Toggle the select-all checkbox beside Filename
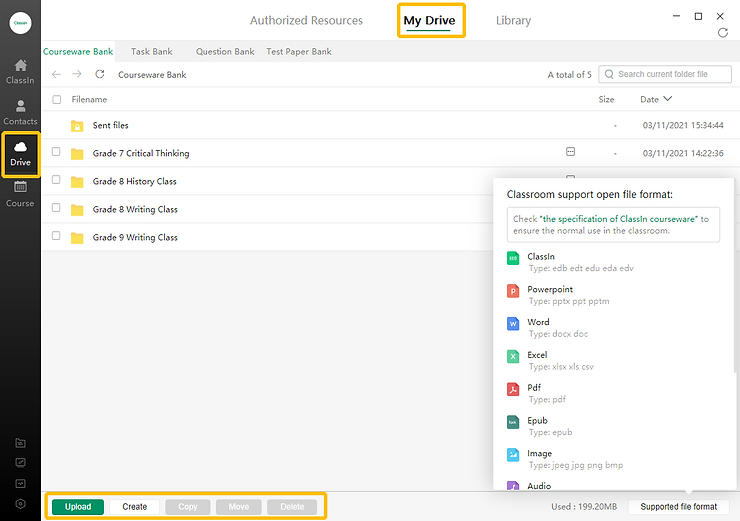Screen dimensions: 740x521 point(57,100)
